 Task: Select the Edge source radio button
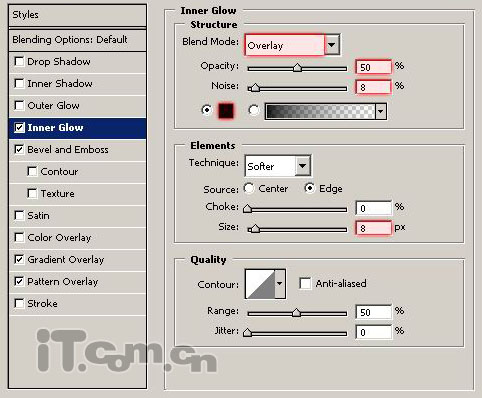[310, 188]
